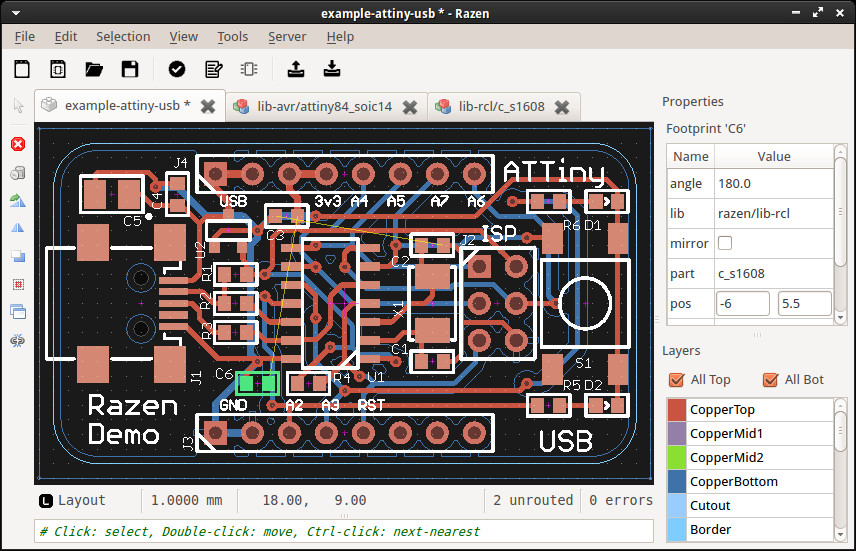856x551 pixels.
Task: Click layers list scroll-down arrow
Action: tap(841, 535)
